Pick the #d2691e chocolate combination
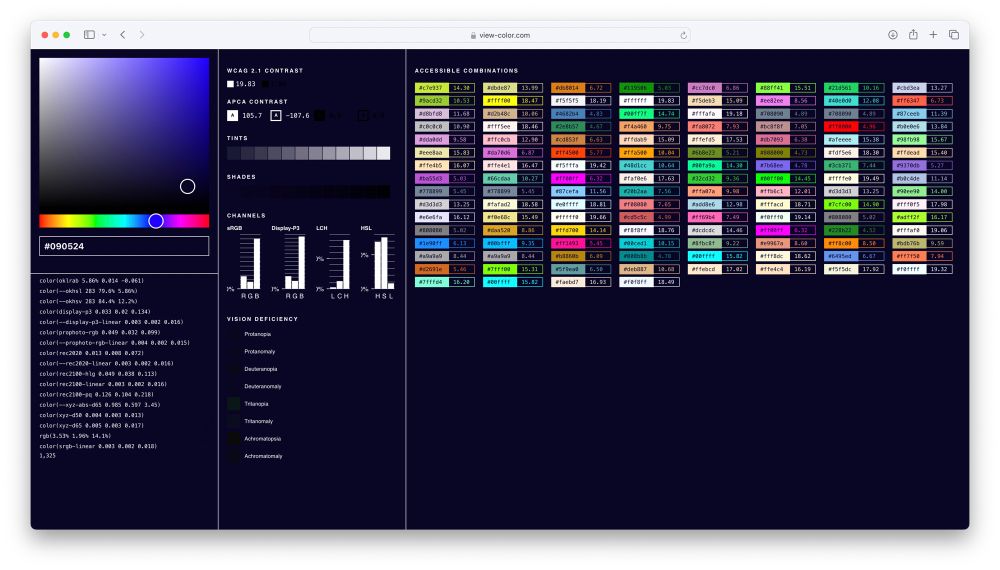The width and height of the screenshot is (1000, 570). (x=445, y=269)
